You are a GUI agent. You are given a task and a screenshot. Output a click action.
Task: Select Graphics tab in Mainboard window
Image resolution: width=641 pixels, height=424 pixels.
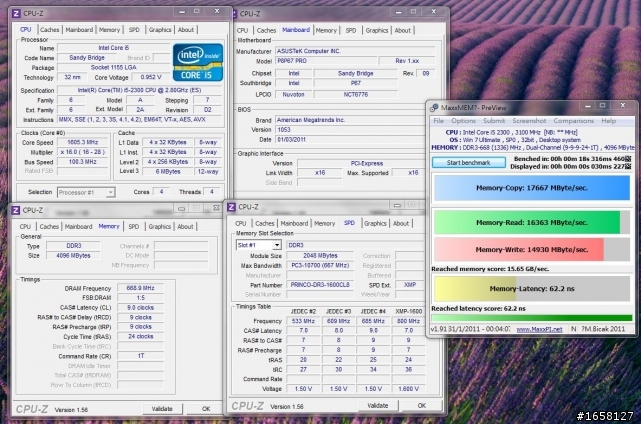[377, 30]
